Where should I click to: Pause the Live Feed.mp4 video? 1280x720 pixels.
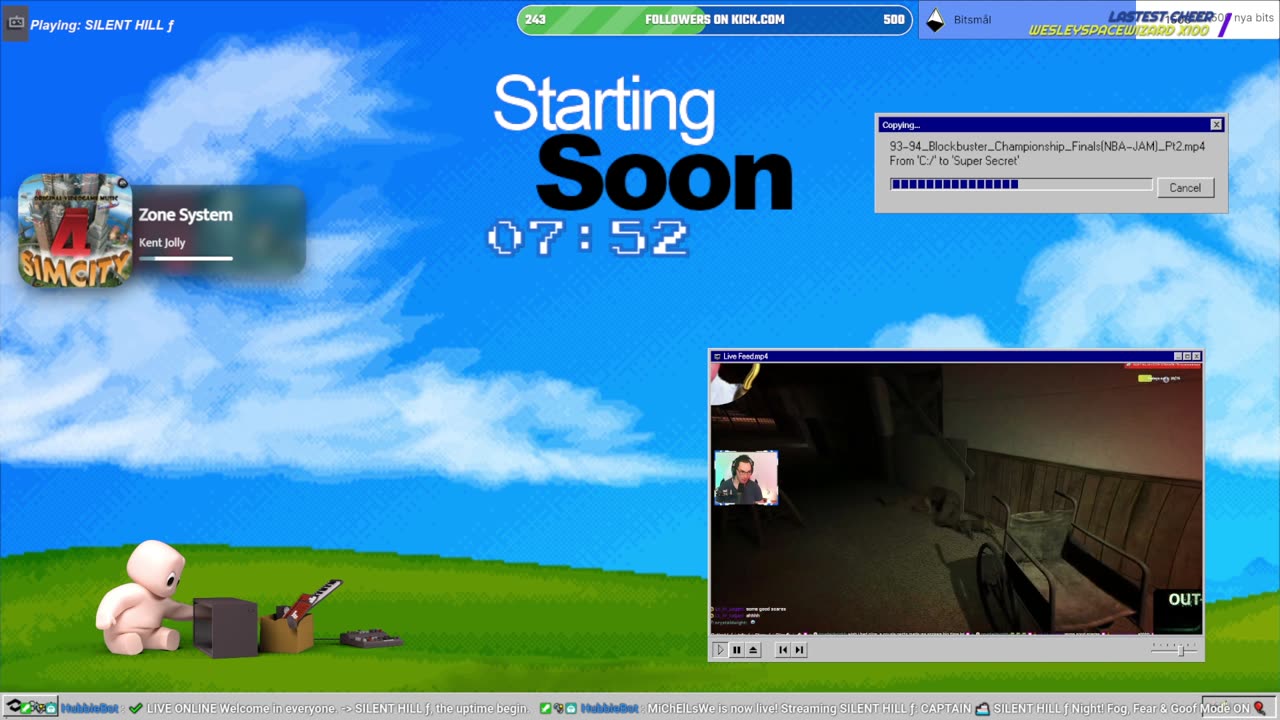pyautogui.click(x=736, y=650)
